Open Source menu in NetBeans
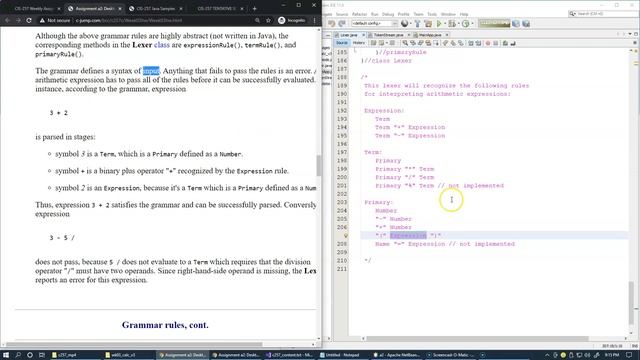The height and width of the screenshot is (360, 640). click(342, 14)
